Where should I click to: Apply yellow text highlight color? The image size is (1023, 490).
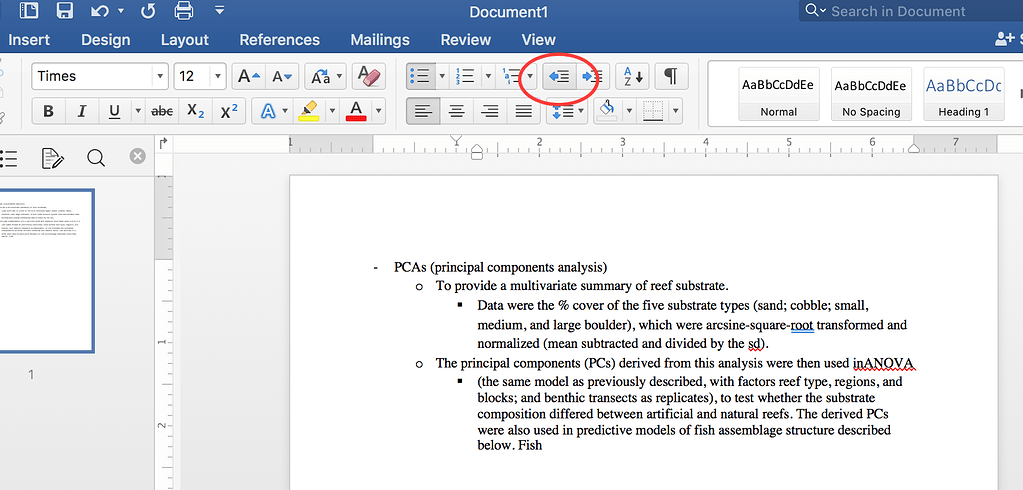308,112
